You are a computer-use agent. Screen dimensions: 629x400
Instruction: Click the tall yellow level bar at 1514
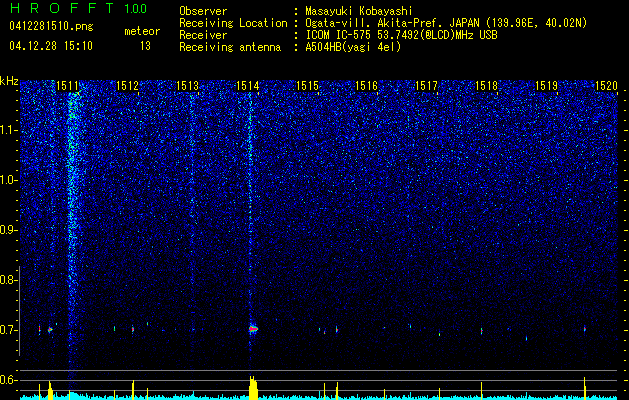(x=253, y=388)
